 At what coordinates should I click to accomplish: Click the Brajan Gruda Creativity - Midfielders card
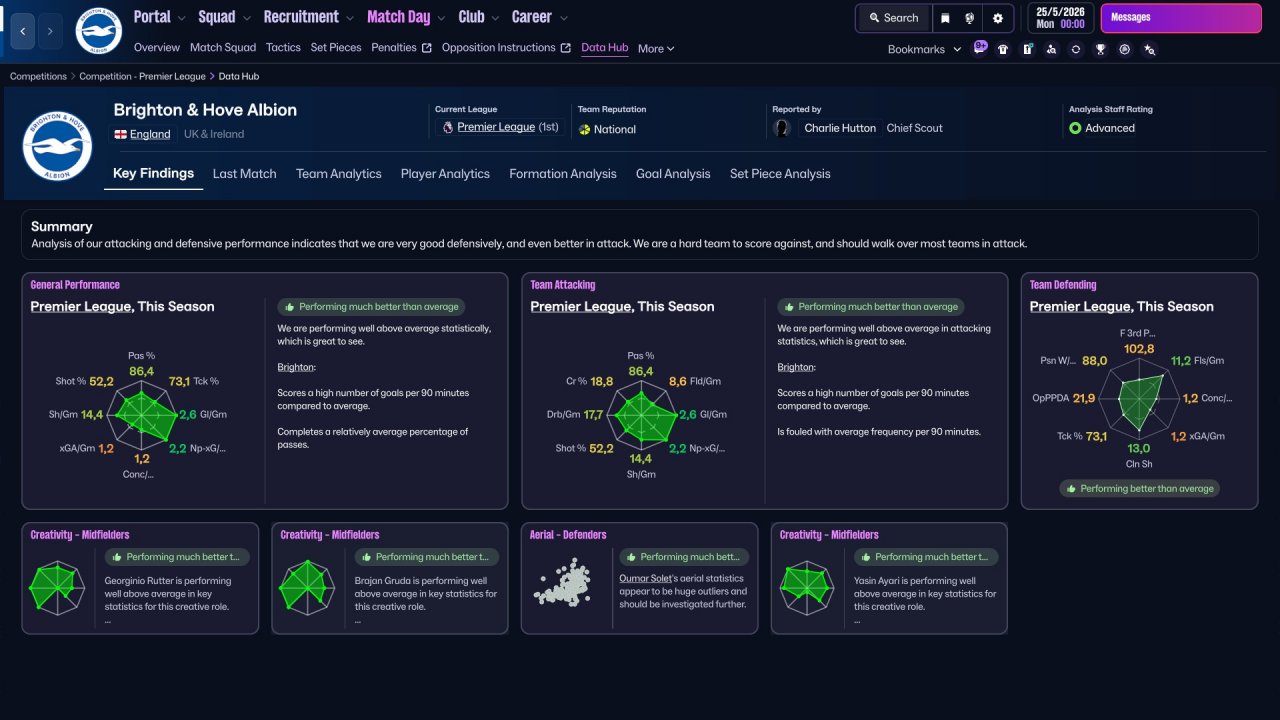(x=390, y=578)
